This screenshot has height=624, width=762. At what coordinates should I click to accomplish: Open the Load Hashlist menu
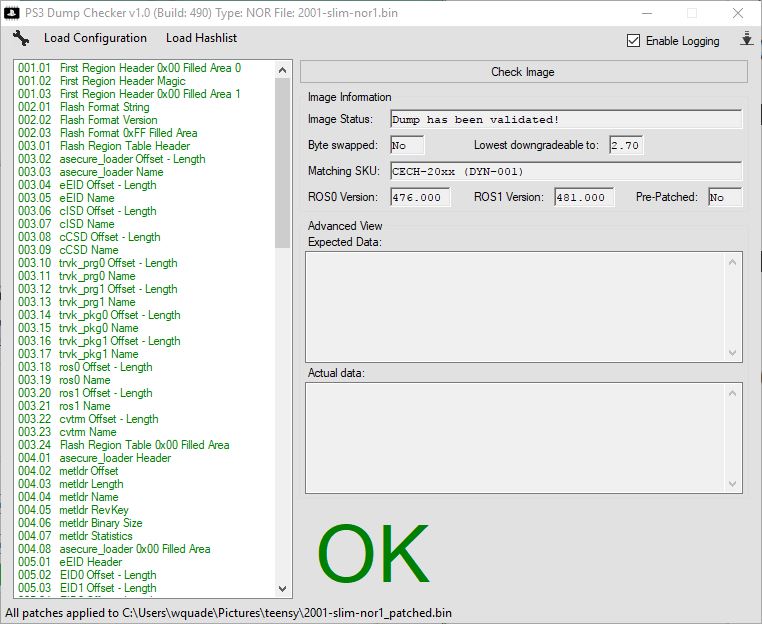coord(201,38)
